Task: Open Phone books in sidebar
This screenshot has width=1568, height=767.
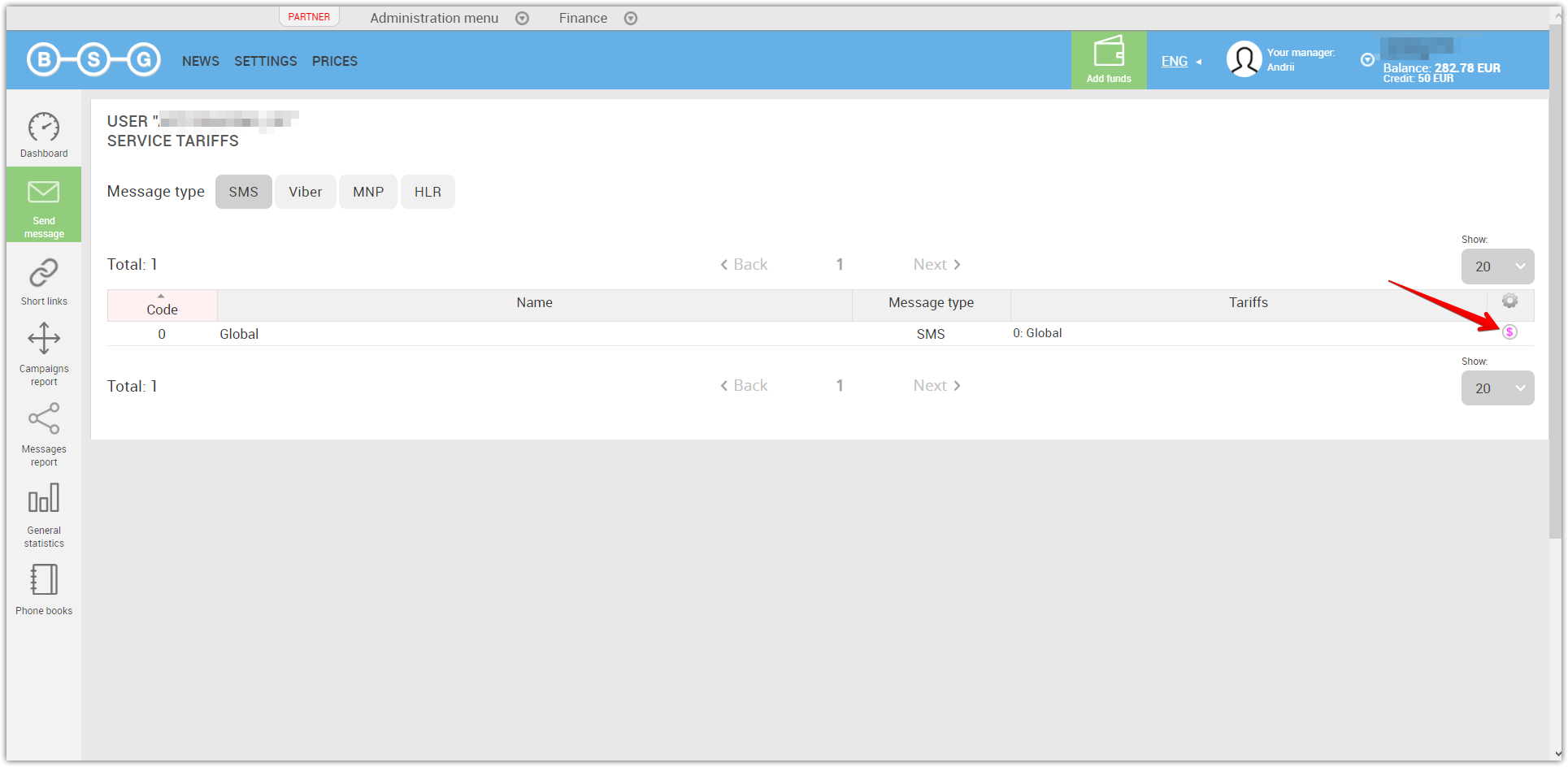Action: coord(44,589)
